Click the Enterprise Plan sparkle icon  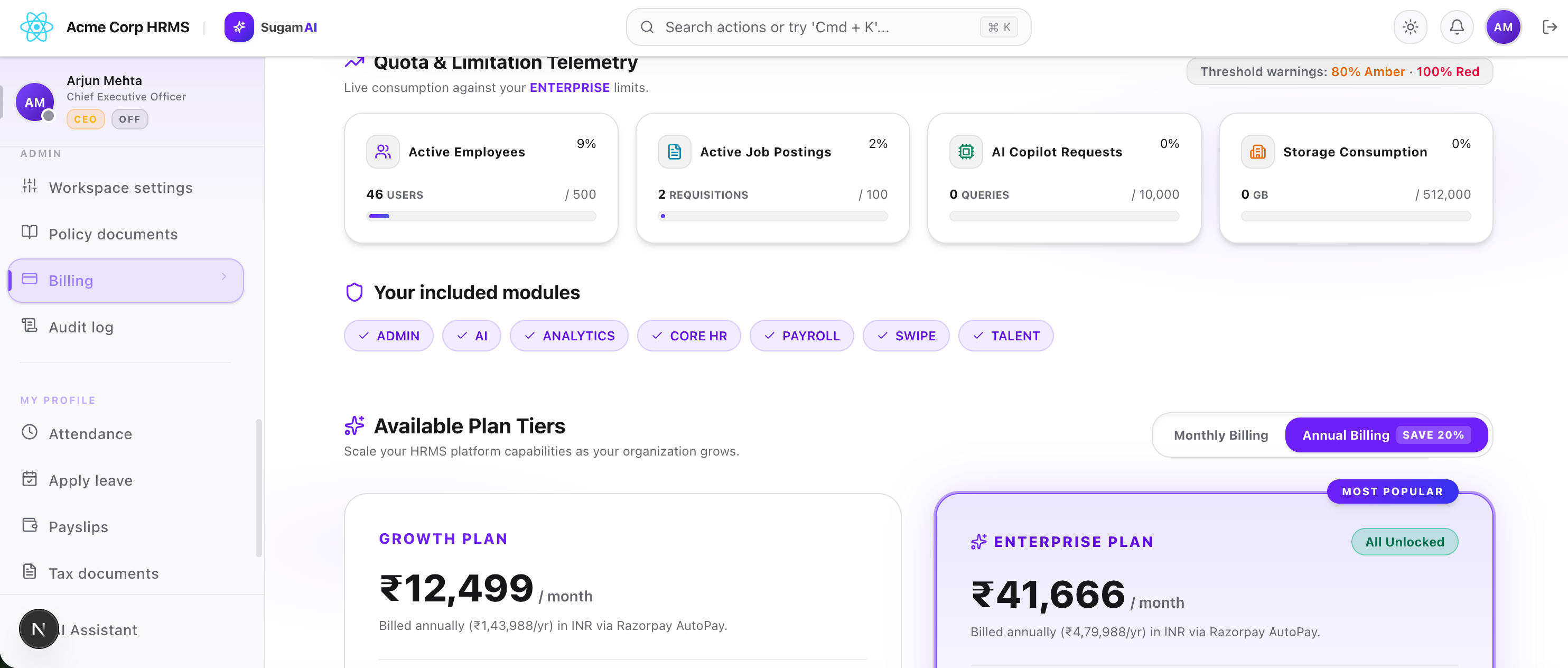click(979, 542)
